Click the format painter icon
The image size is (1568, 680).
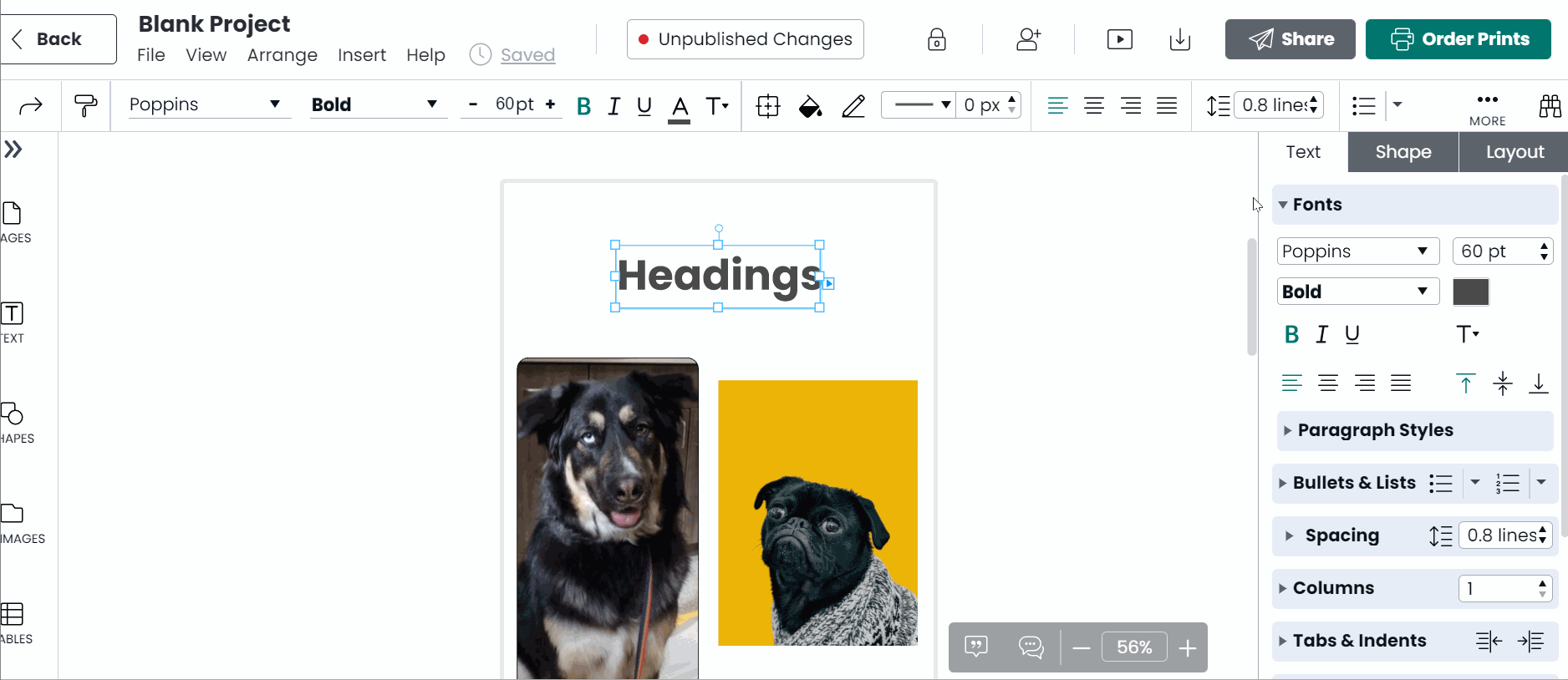85,106
